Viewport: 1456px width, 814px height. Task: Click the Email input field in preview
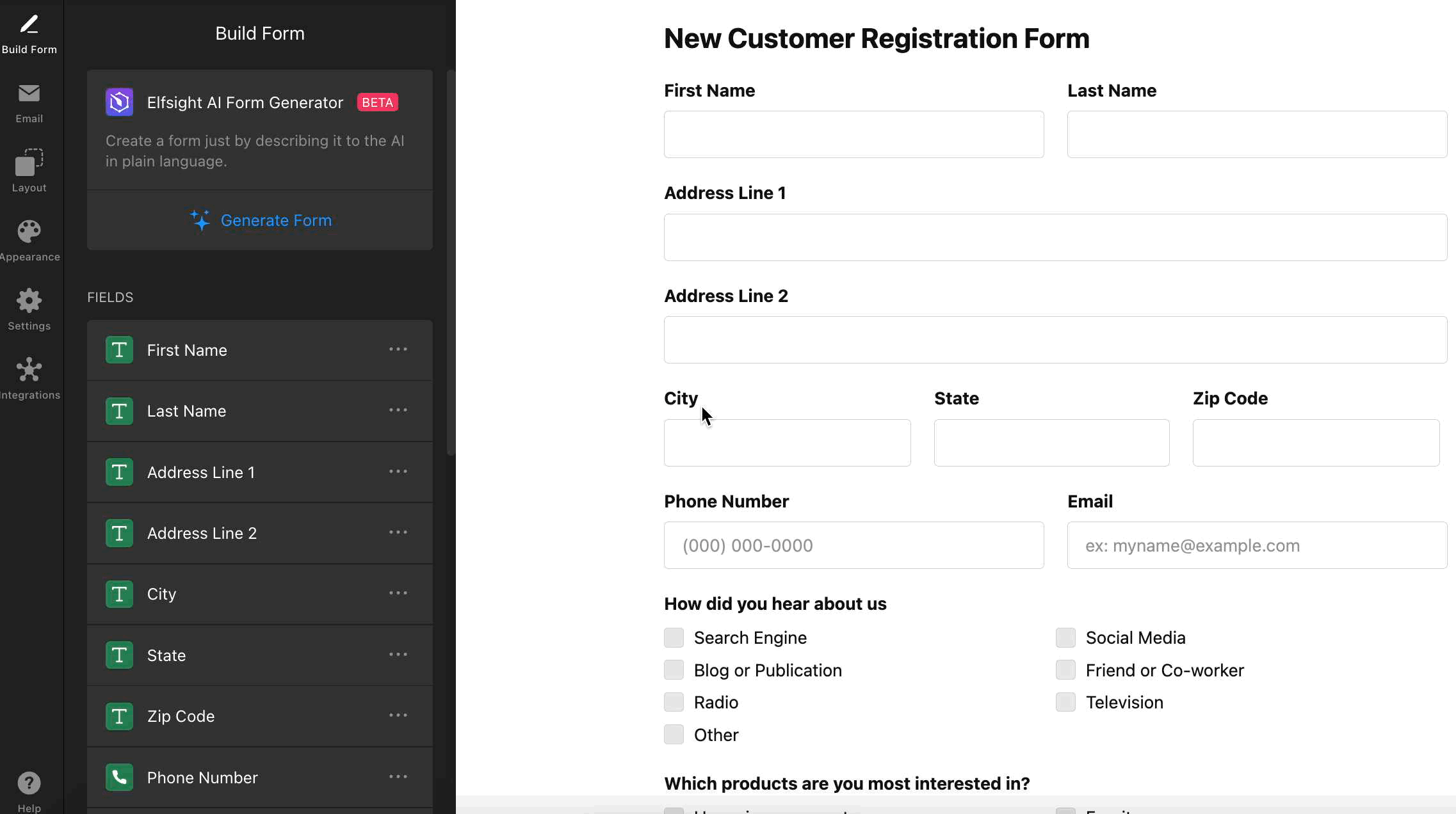[x=1256, y=545]
